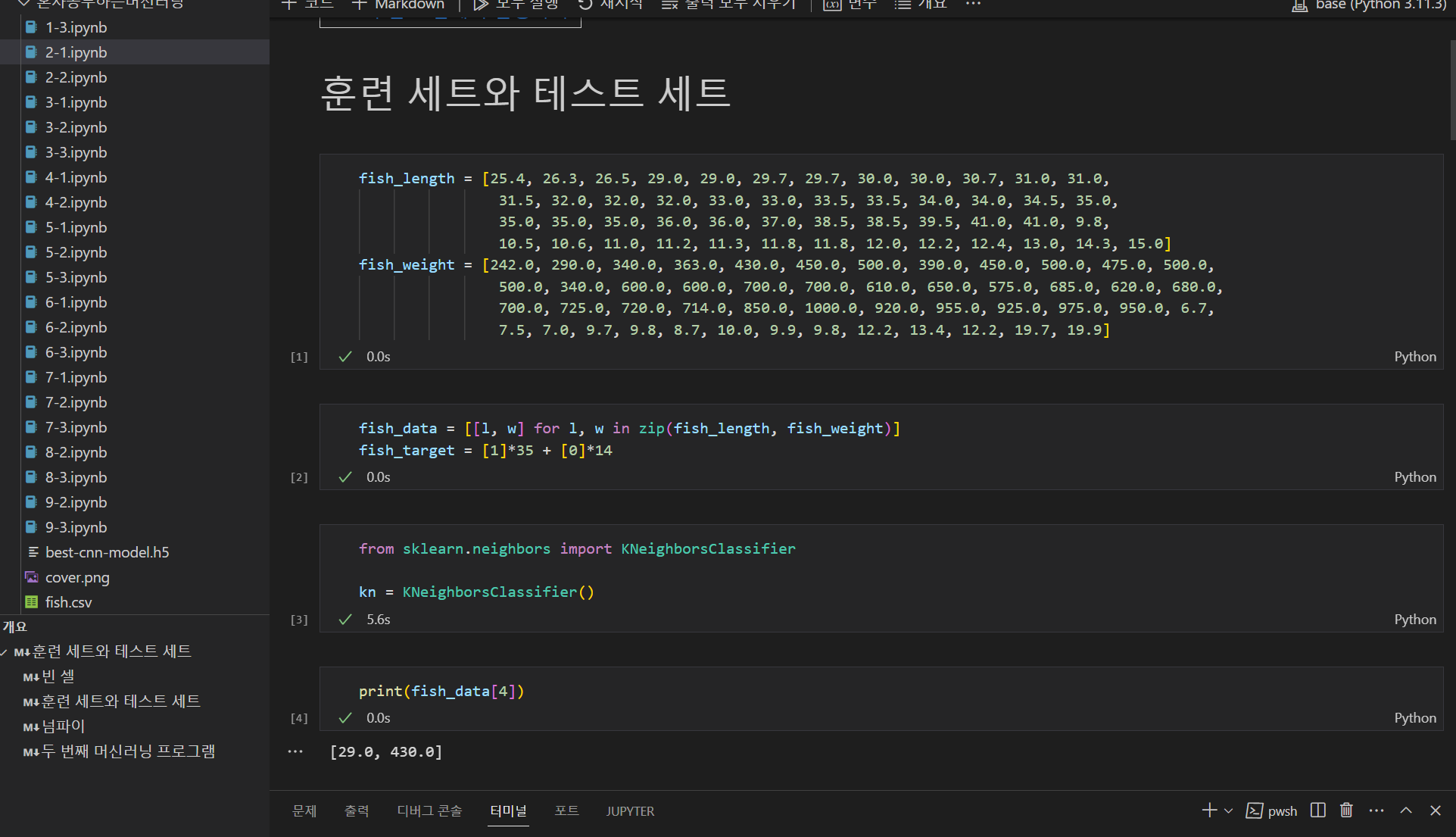Open cell output ellipsis menu
Viewport: 1456px width, 837px height.
pos(295,751)
